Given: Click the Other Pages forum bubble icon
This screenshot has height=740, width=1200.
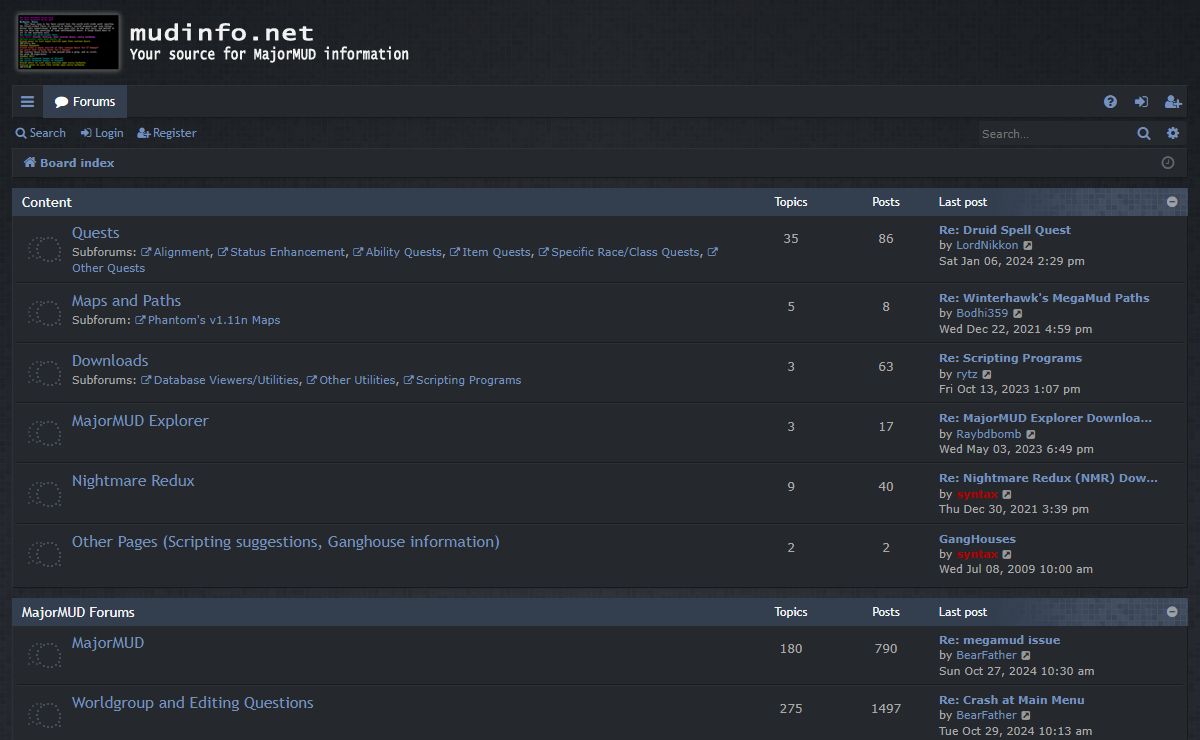Looking at the screenshot, I should point(43,554).
